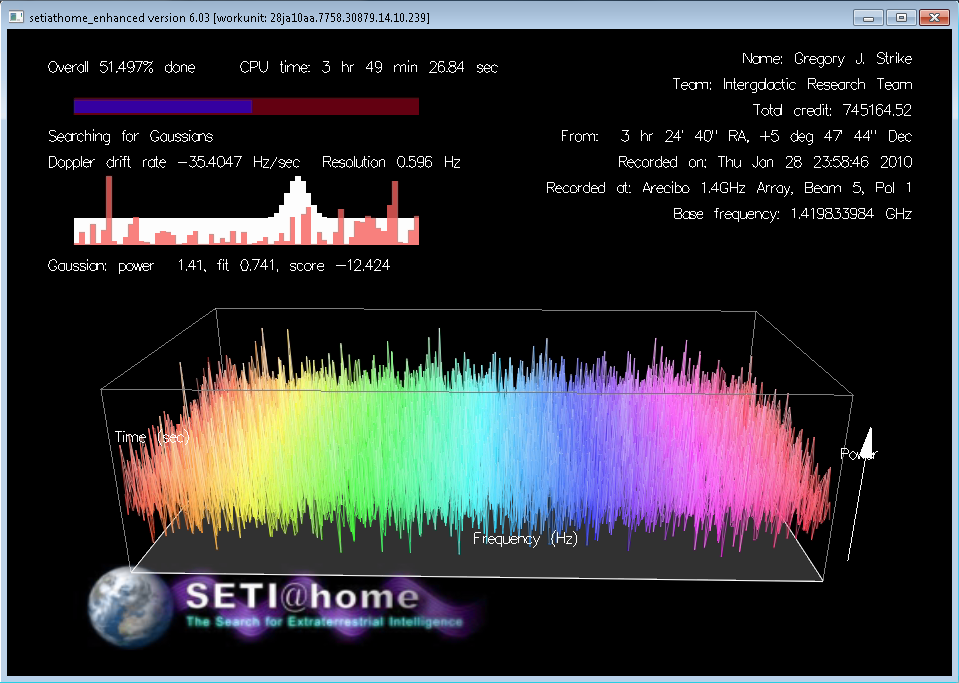The image size is (959, 683).
Task: Click the dark red remaining progress section
Action: [335, 107]
